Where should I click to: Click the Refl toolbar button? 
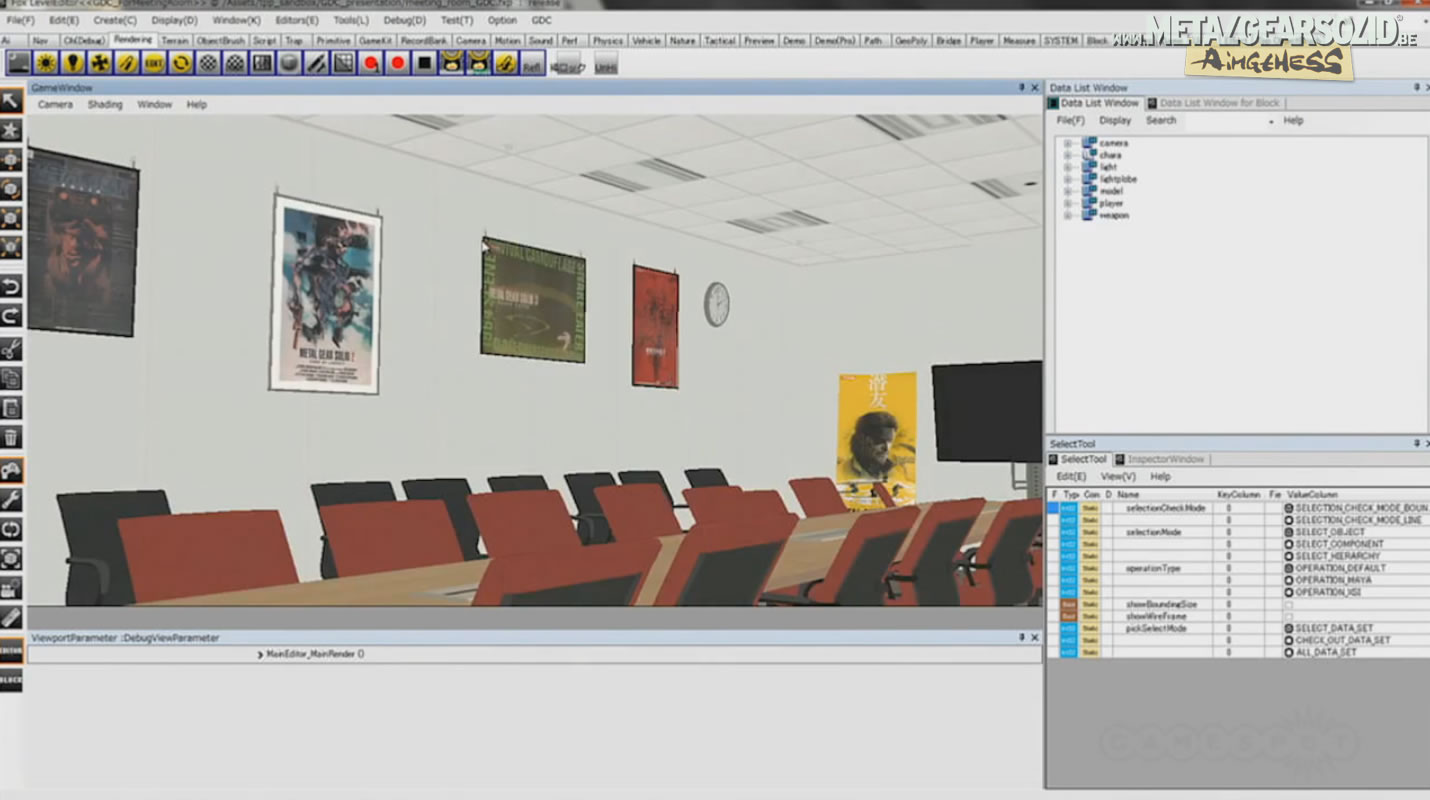(533, 64)
